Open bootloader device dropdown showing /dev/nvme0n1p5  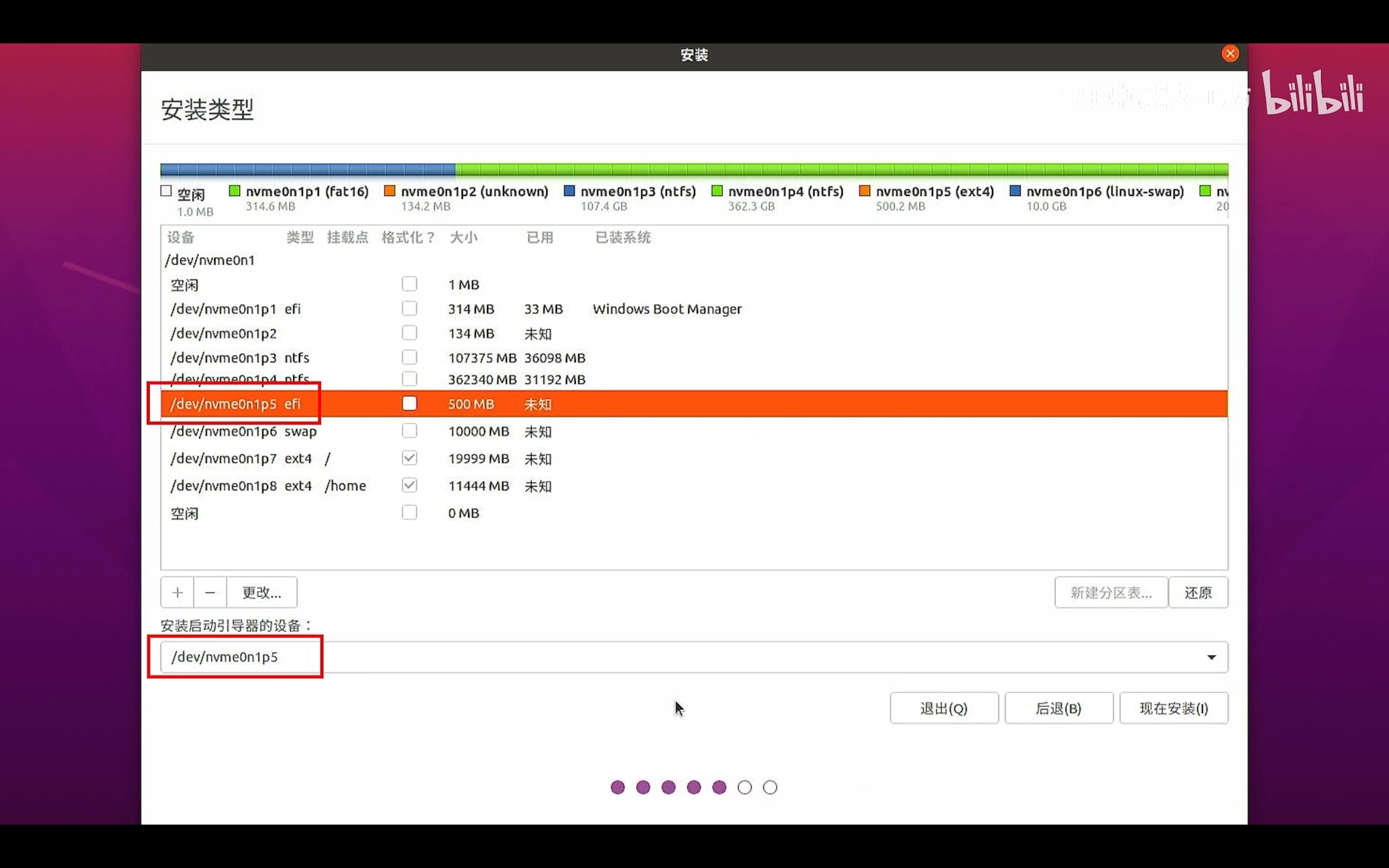(694, 658)
